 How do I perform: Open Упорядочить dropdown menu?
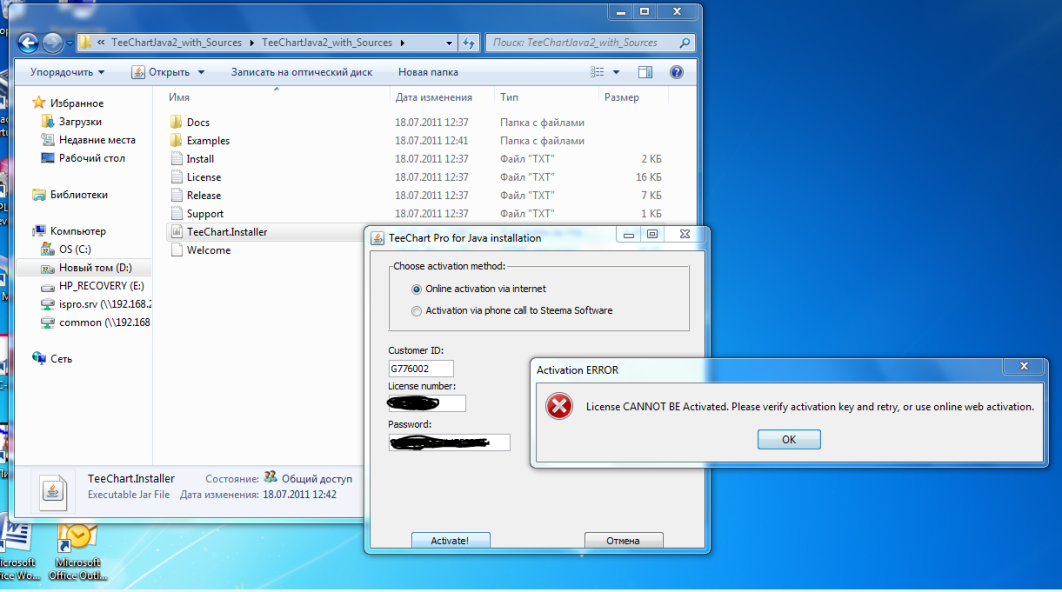point(67,72)
